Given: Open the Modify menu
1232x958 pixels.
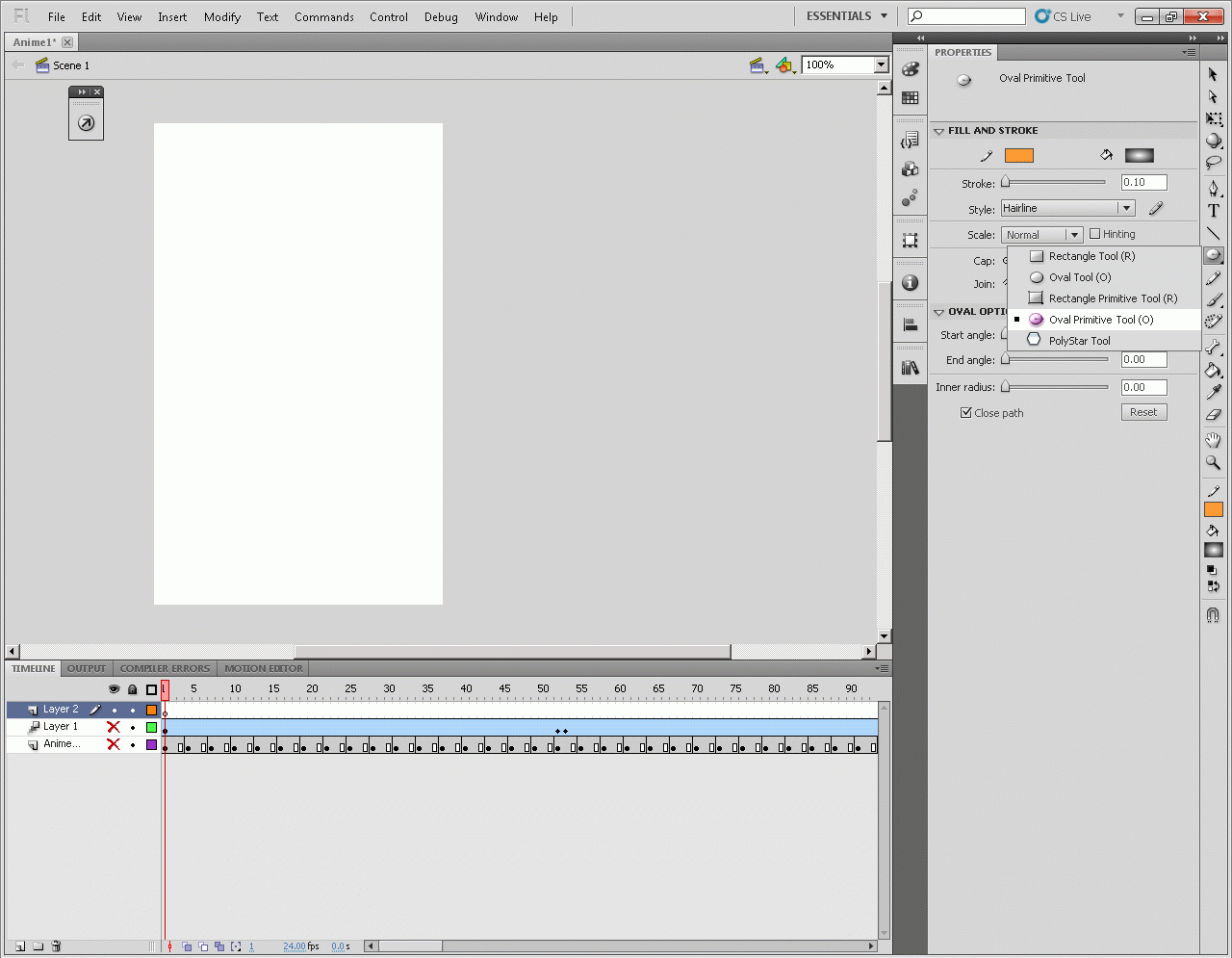Looking at the screenshot, I should pos(221,17).
